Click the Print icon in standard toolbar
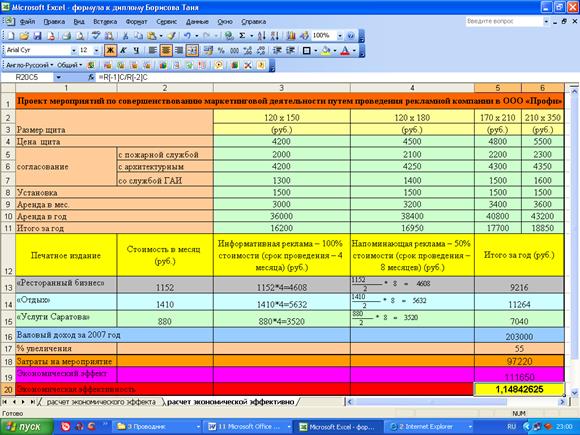Viewport: 580px width, 435px height. [67, 36]
